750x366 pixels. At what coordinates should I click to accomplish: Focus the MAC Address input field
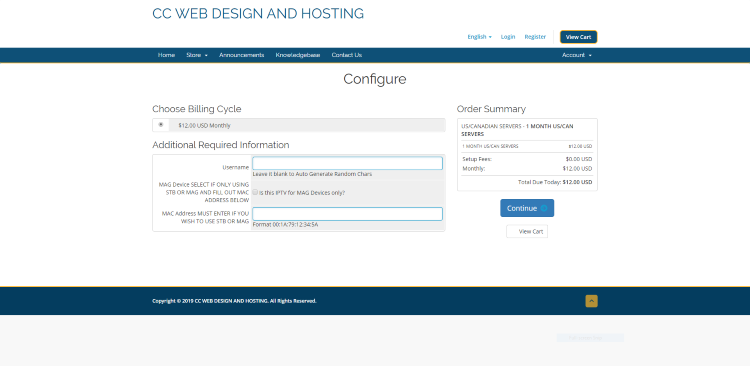pos(347,214)
